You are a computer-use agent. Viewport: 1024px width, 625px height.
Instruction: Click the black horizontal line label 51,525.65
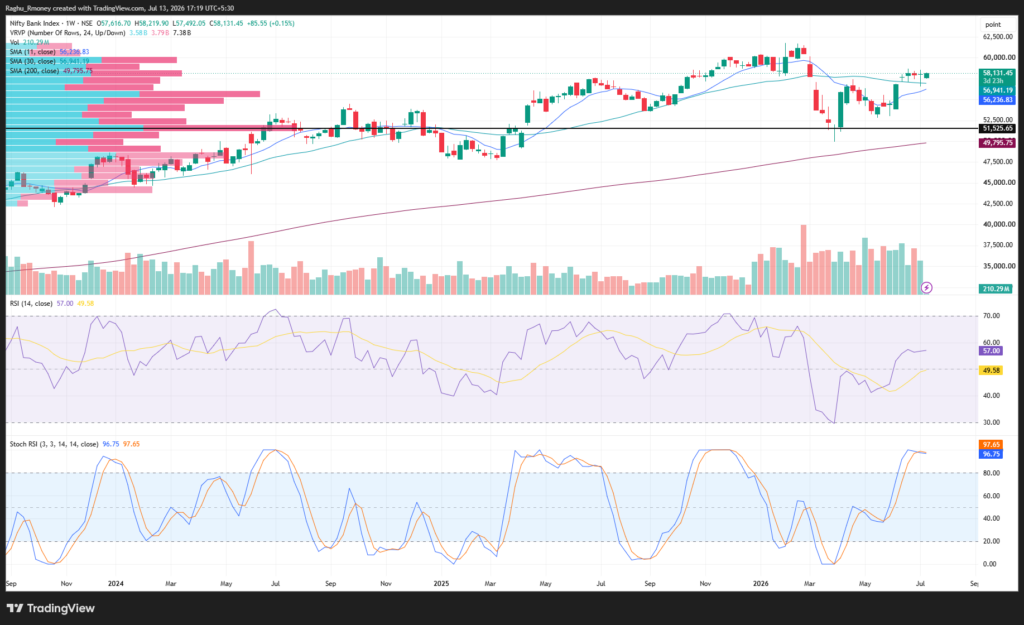[997, 129]
